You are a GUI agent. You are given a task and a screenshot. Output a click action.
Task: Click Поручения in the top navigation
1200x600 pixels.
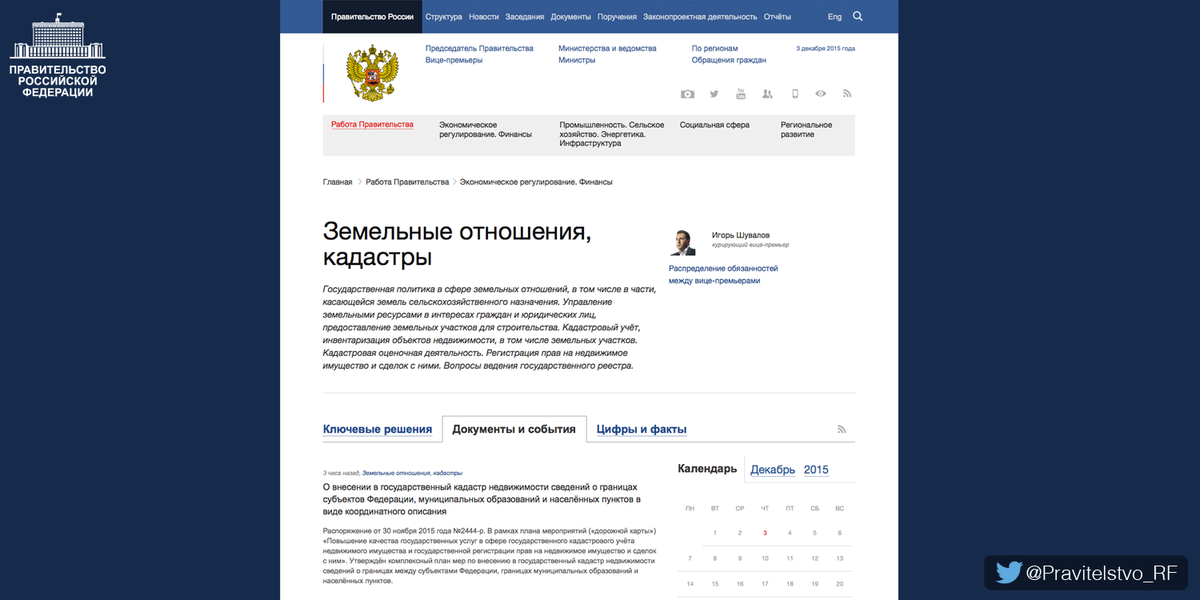[x=617, y=17]
